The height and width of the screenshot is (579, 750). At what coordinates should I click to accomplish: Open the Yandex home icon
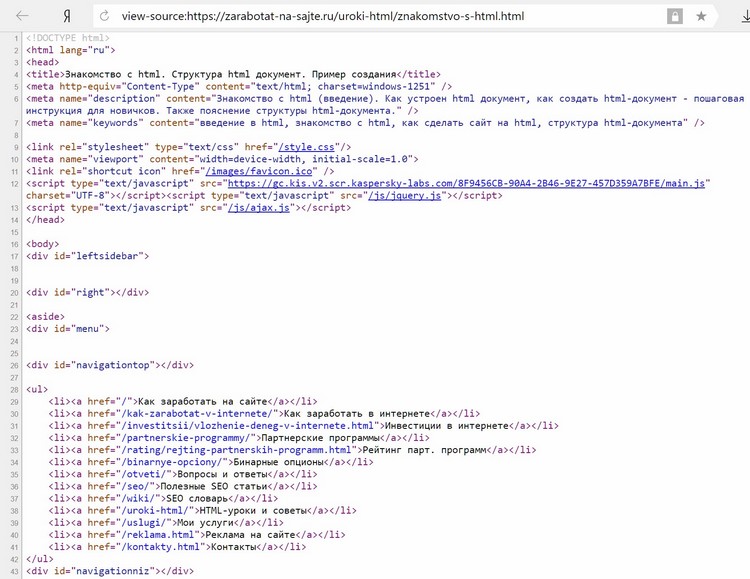[x=67, y=16]
